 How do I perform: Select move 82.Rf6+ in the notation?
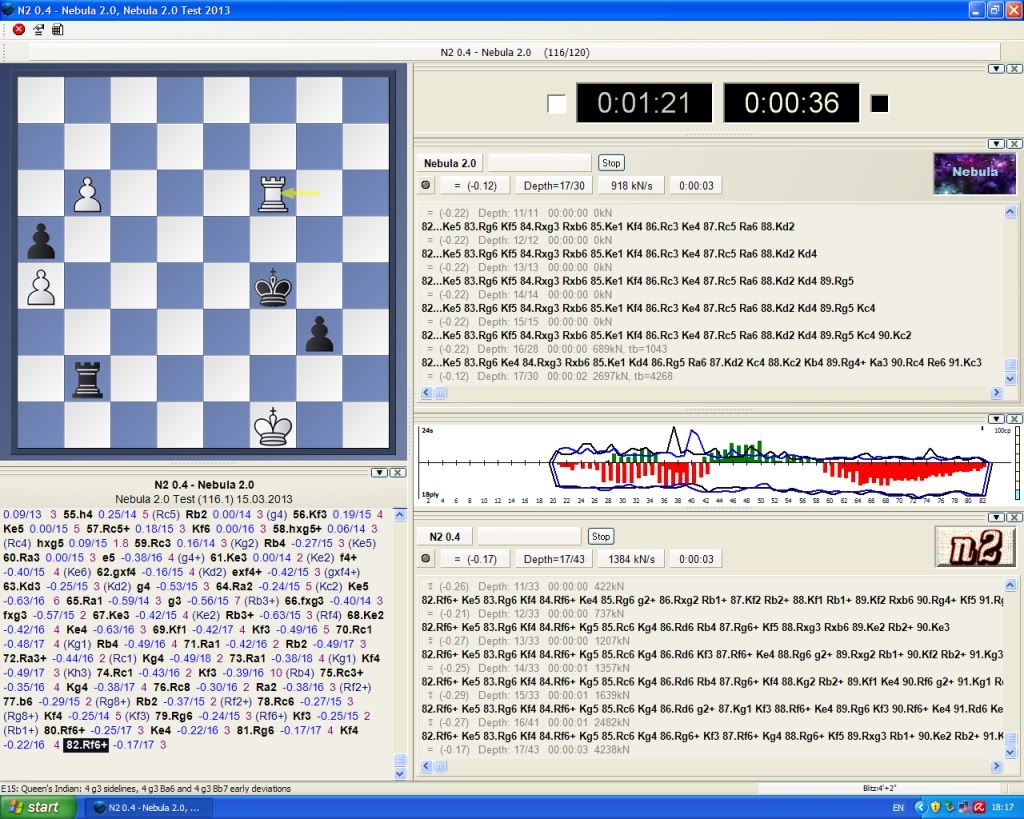click(x=87, y=745)
